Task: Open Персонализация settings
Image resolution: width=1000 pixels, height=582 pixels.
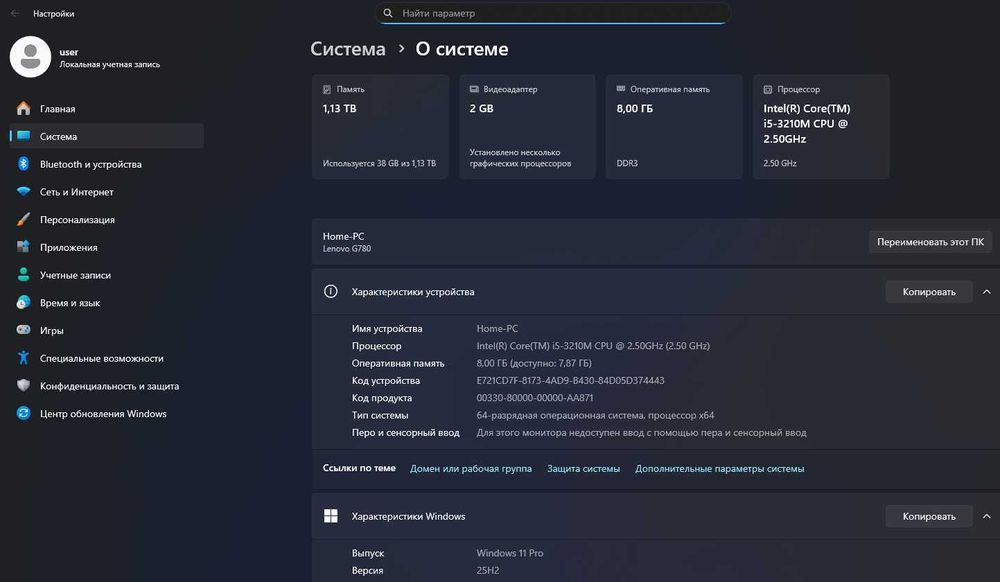Action: [x=107, y=219]
